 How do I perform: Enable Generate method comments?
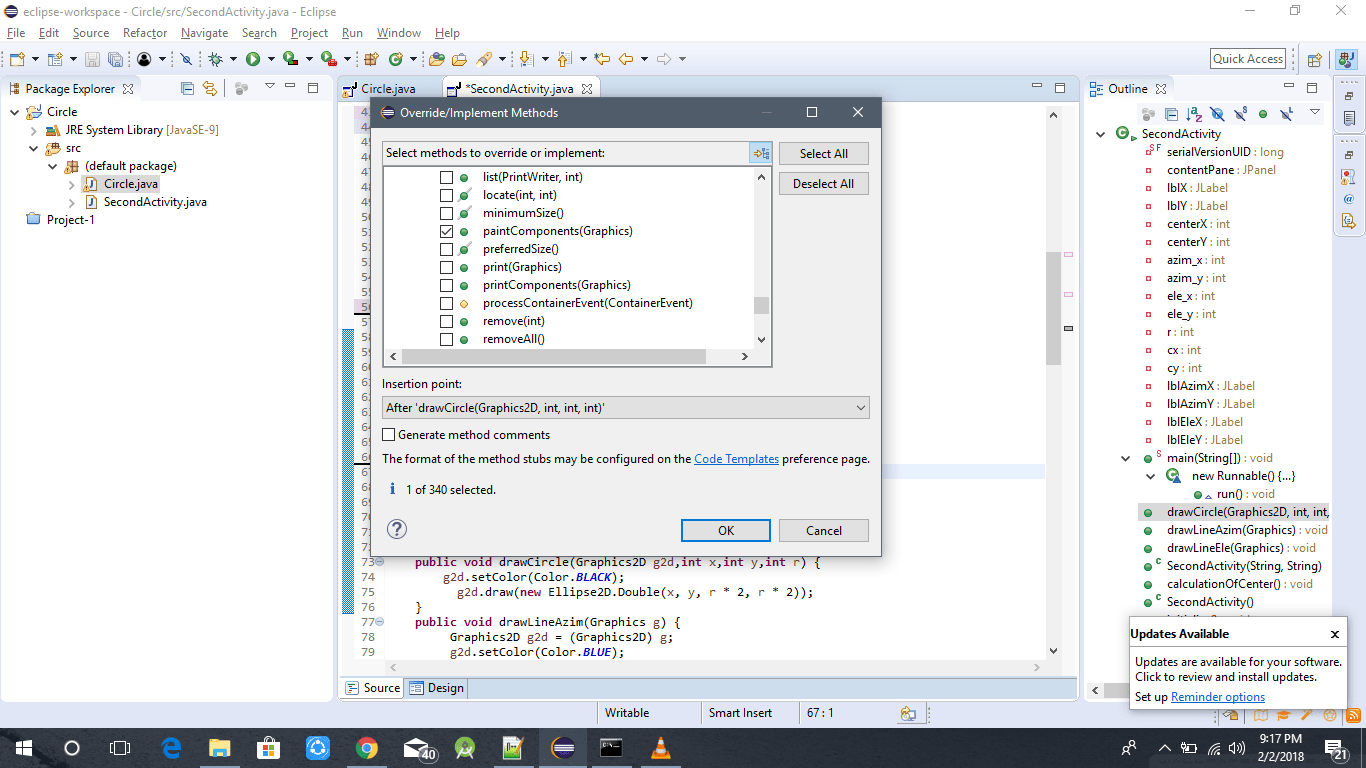point(389,434)
